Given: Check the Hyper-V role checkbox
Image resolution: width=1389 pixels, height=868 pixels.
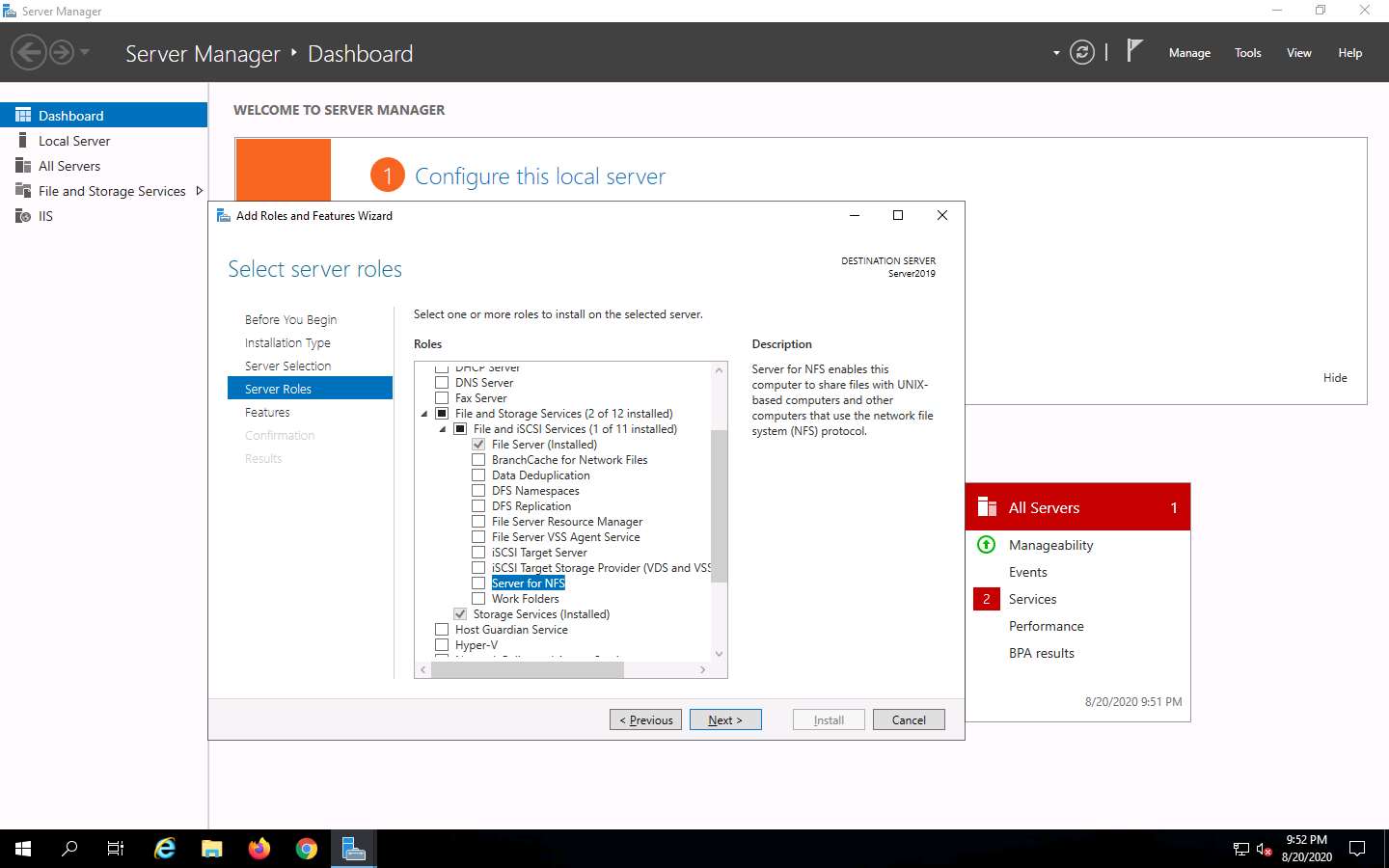Looking at the screenshot, I should coord(442,645).
